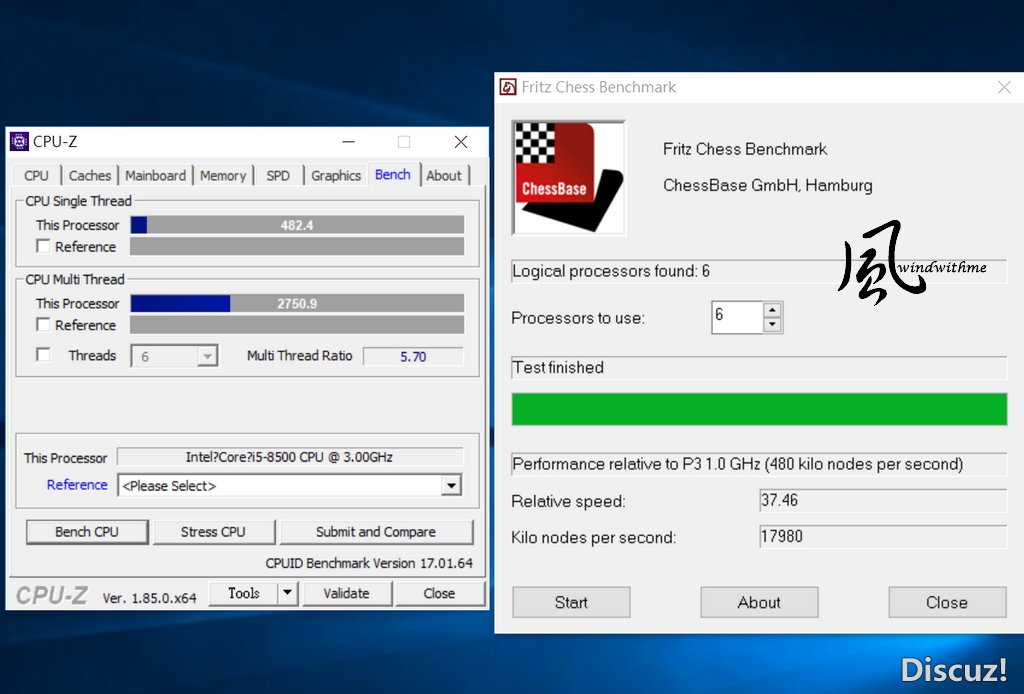Screen dimensions: 1024x694
Task: Click the ChessBase logo image
Action: (568, 177)
